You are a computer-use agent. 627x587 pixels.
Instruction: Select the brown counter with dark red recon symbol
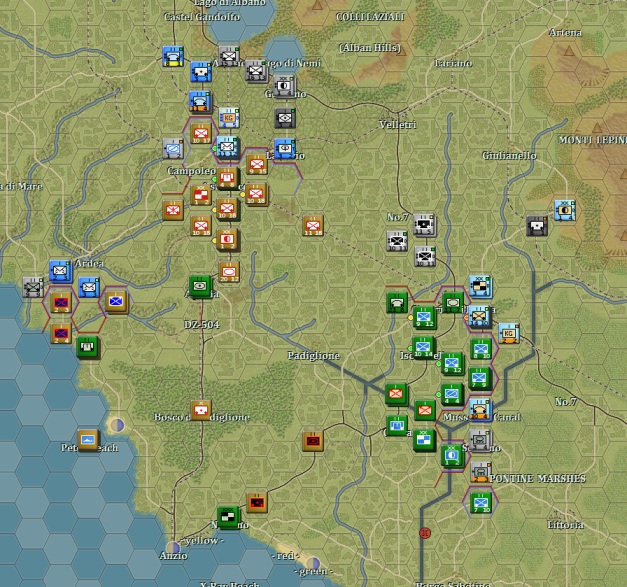313,441
